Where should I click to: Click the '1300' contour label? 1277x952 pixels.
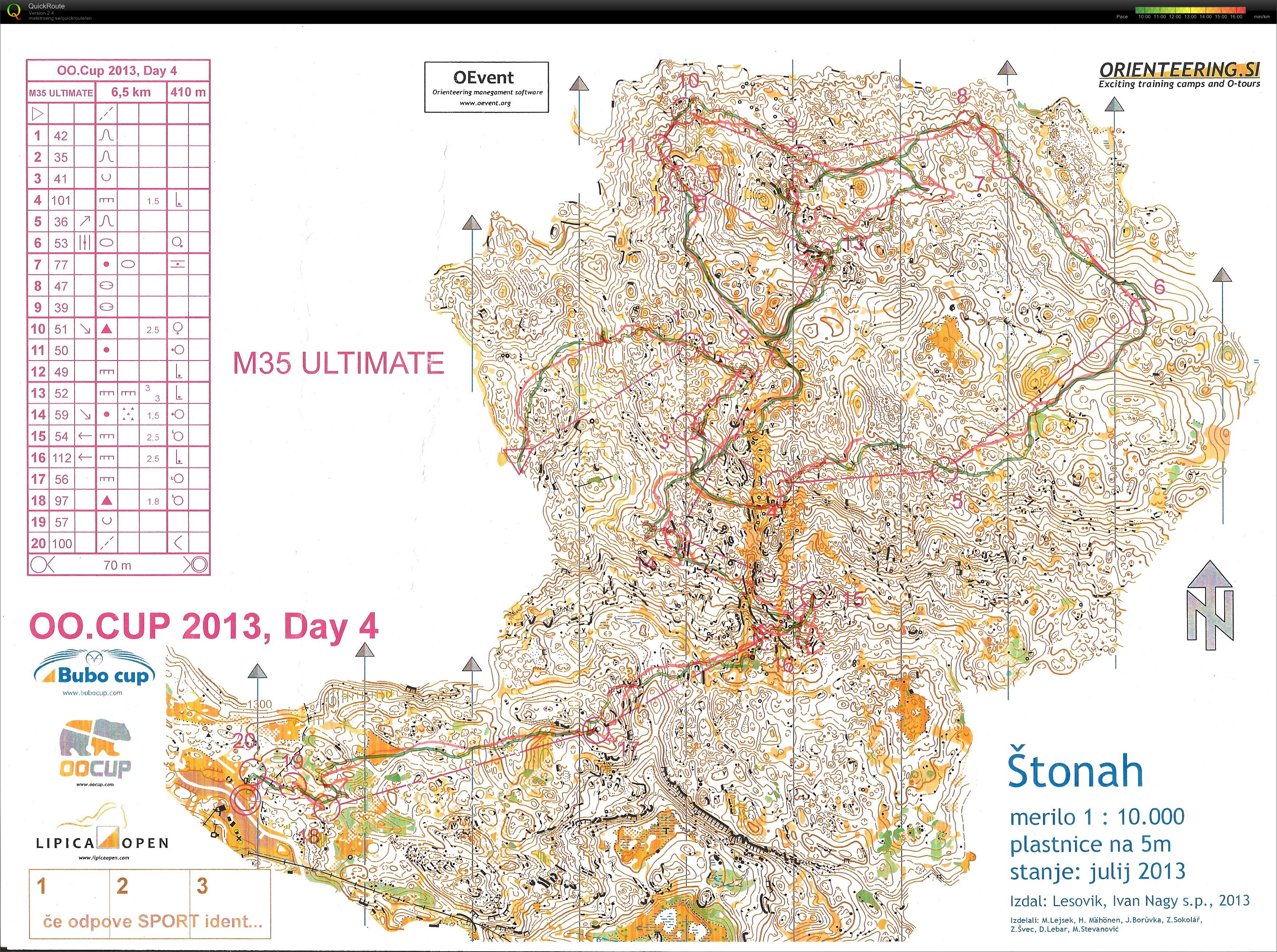[259, 704]
